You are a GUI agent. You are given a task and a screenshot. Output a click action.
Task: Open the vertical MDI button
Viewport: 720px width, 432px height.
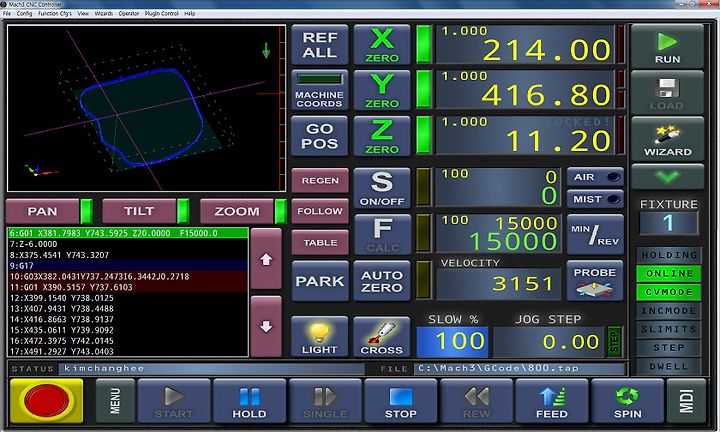click(x=686, y=401)
